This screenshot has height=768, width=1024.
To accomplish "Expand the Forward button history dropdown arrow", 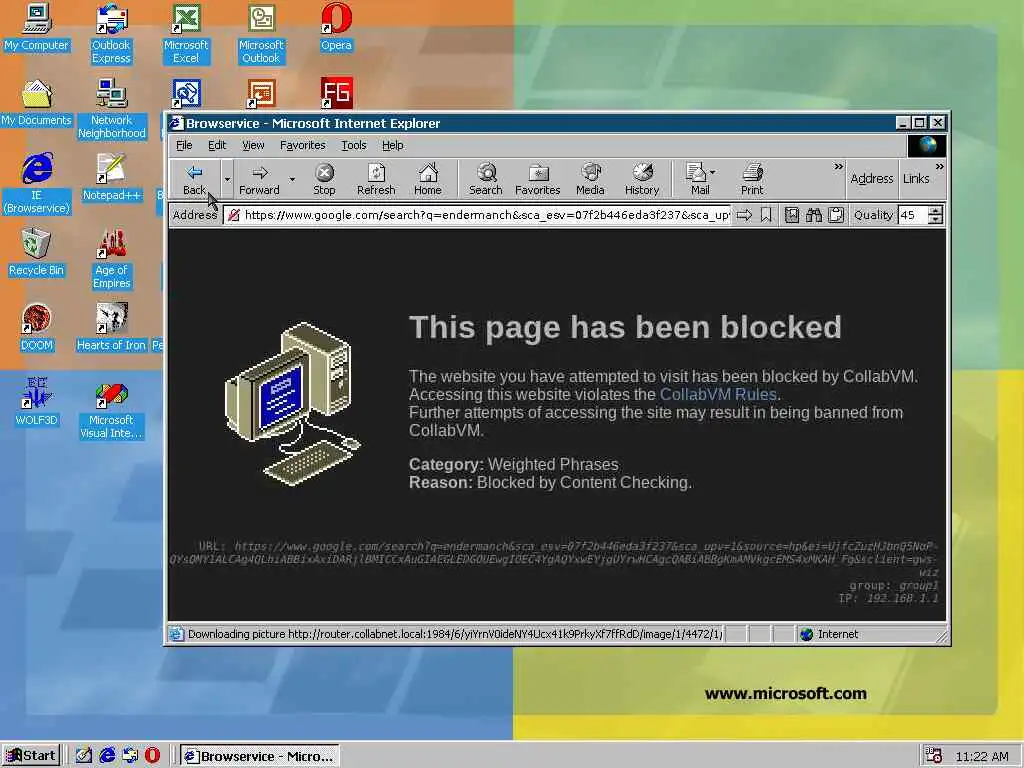I will click(x=292, y=179).
